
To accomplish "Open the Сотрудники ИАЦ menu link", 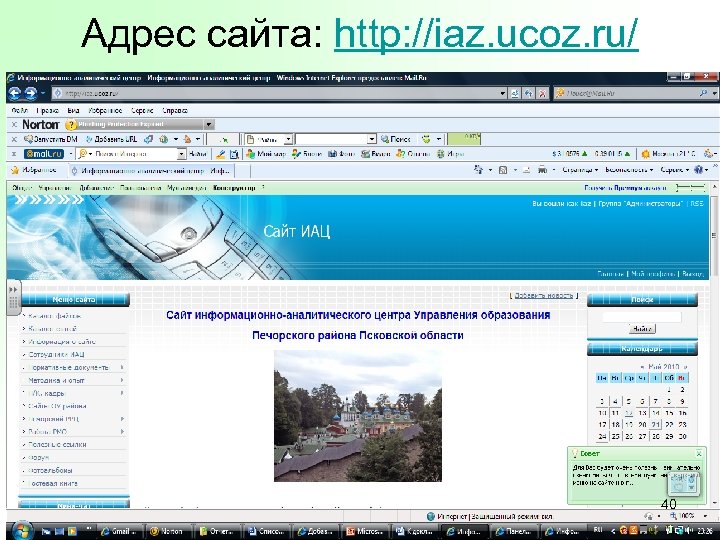I will [x=56, y=354].
